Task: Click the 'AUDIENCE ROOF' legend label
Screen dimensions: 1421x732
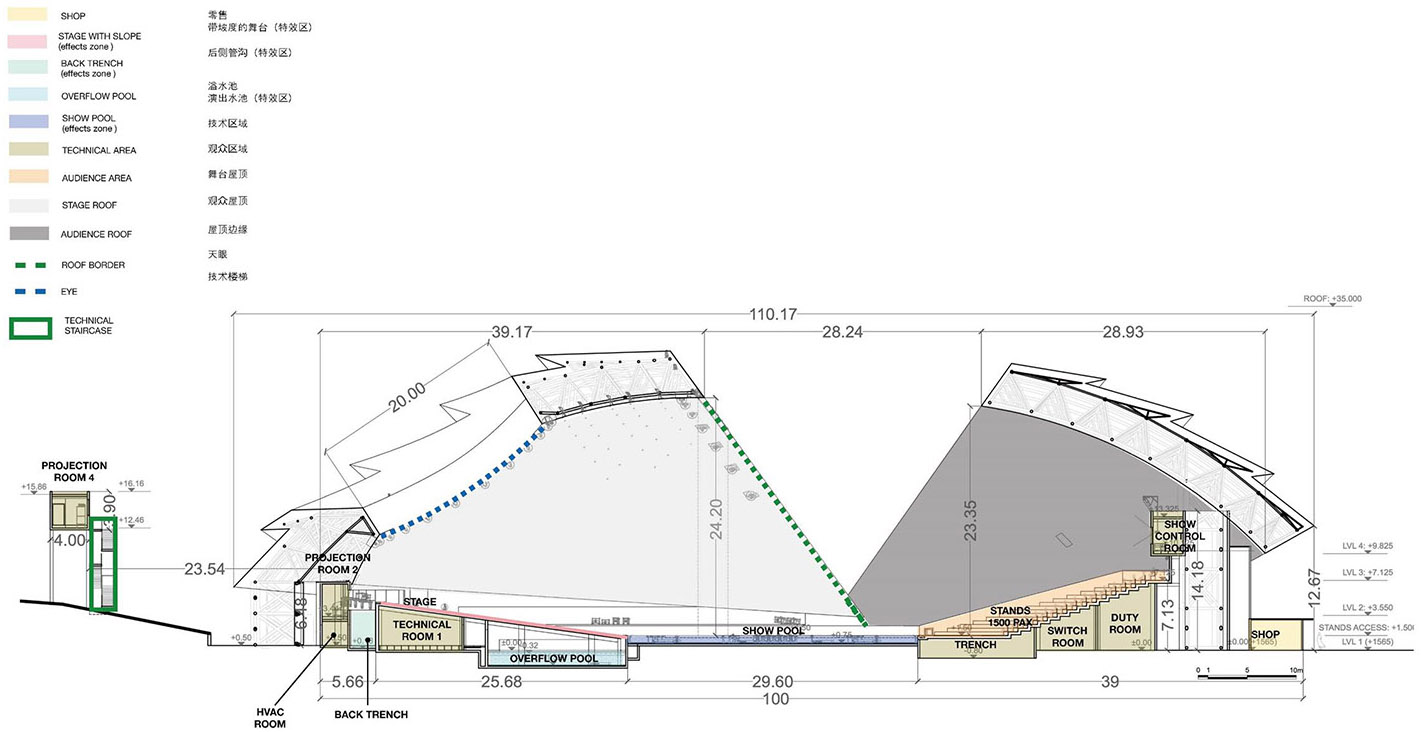Action: coord(96,233)
